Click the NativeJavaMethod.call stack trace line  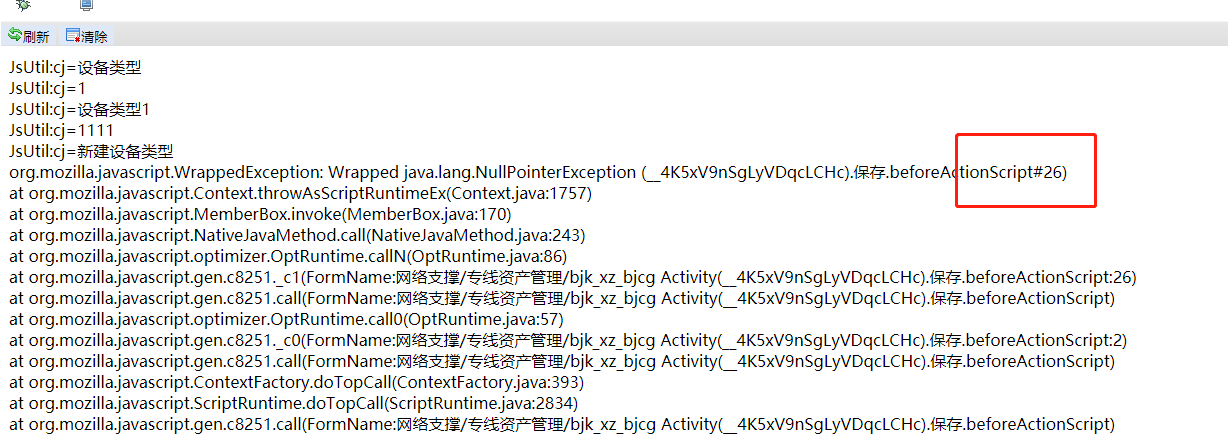(x=297, y=235)
